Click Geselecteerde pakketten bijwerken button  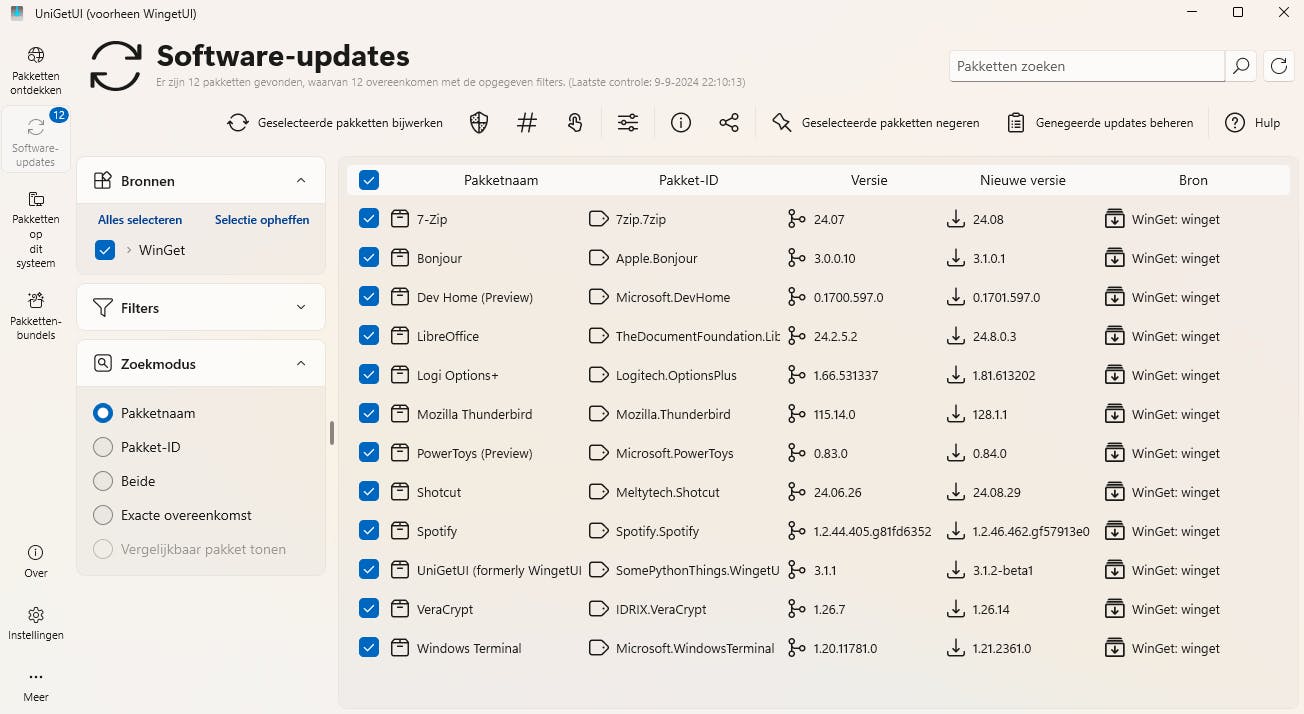[335, 123]
